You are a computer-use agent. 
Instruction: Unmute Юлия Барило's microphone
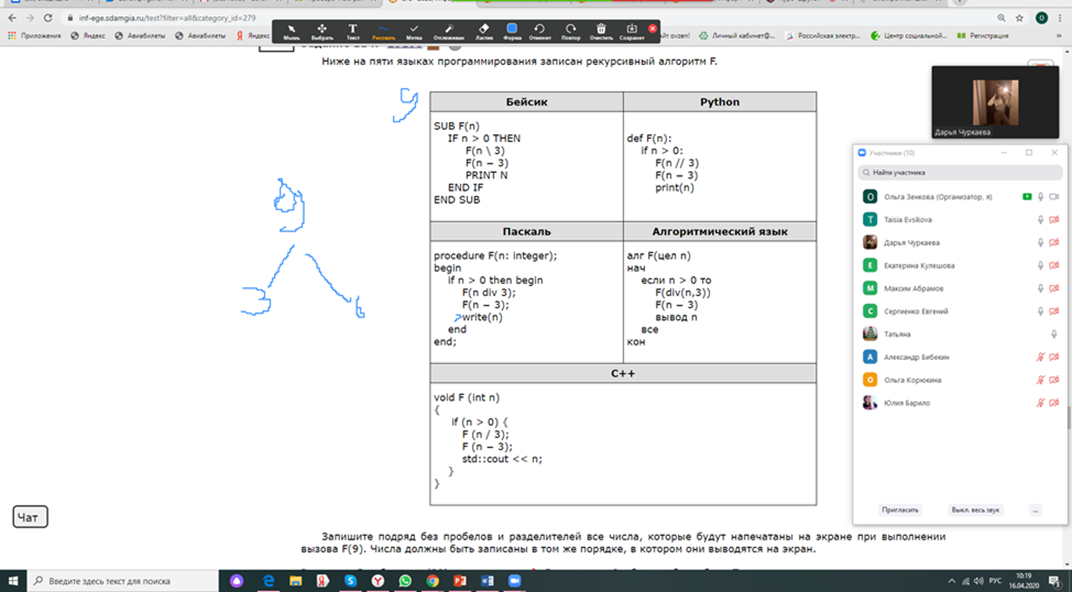coord(1041,403)
